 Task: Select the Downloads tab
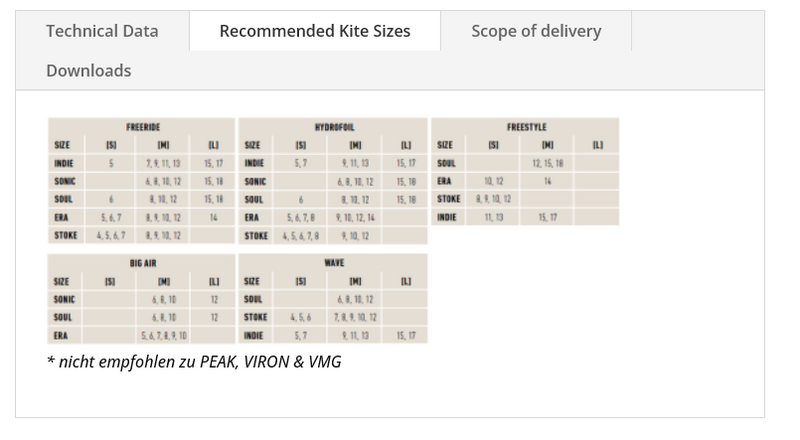(x=89, y=70)
